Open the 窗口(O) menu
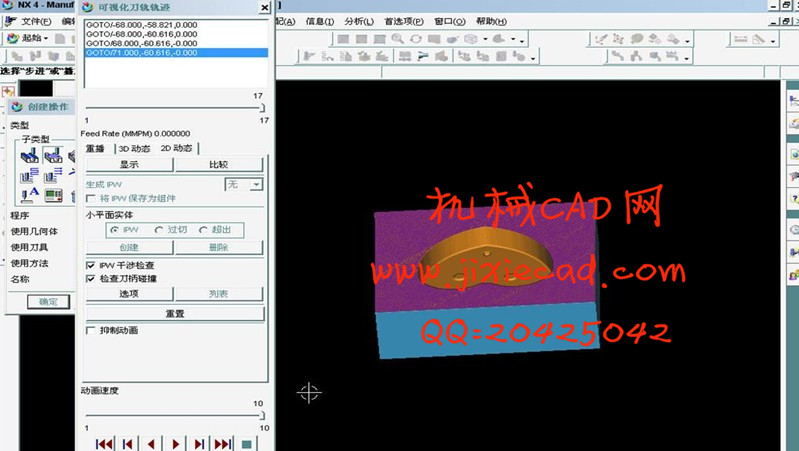799x451 pixels. pos(449,21)
